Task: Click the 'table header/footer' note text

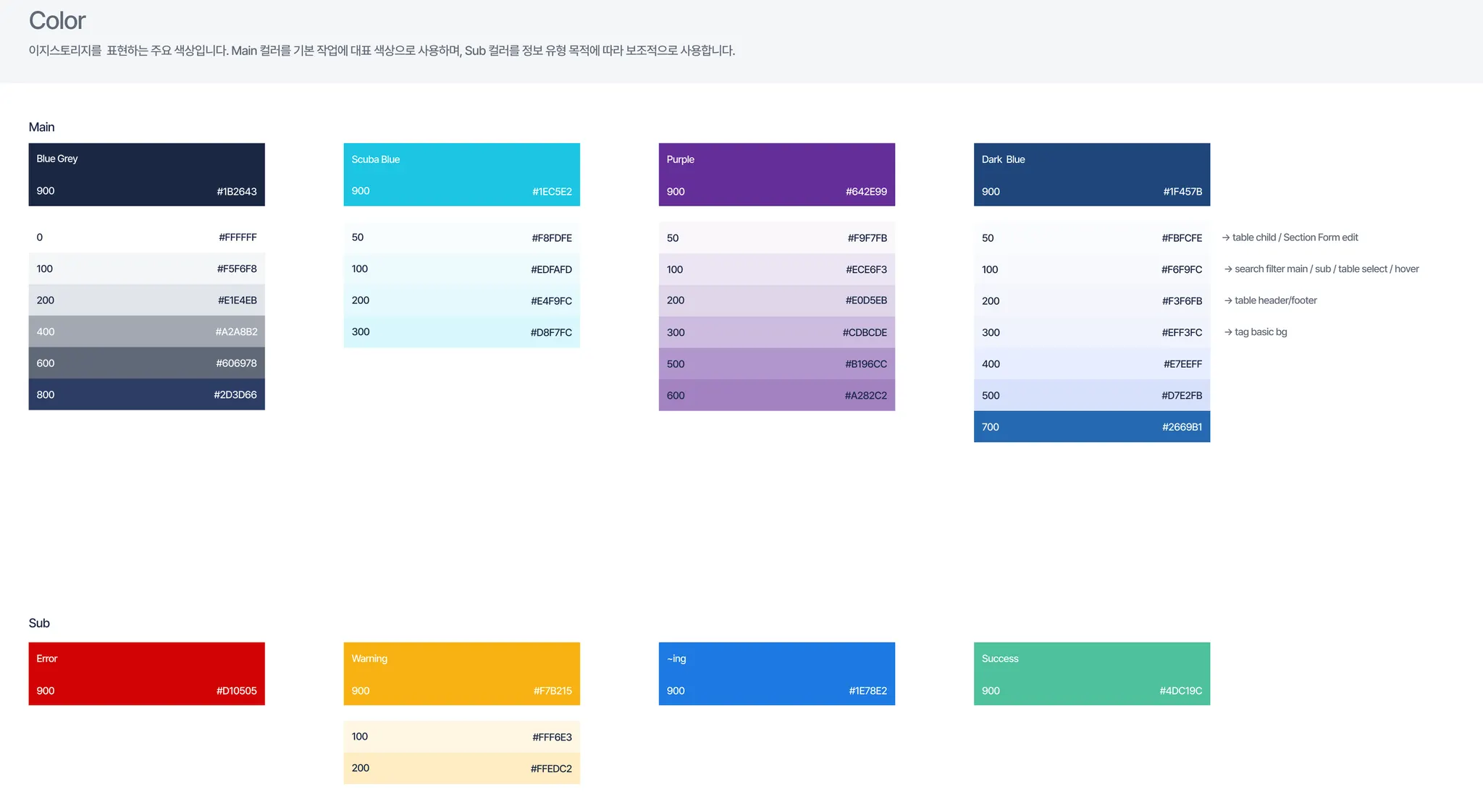Action: pyautogui.click(x=1275, y=300)
